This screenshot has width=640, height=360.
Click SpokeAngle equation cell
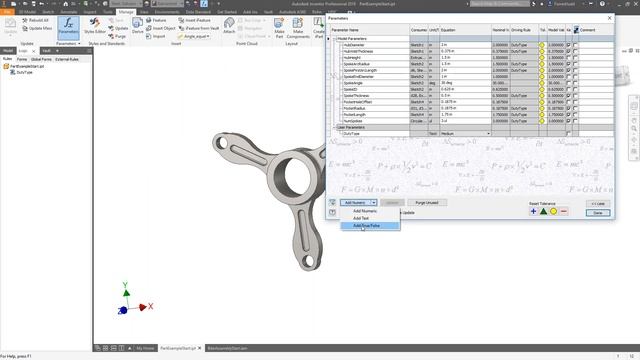click(x=465, y=83)
